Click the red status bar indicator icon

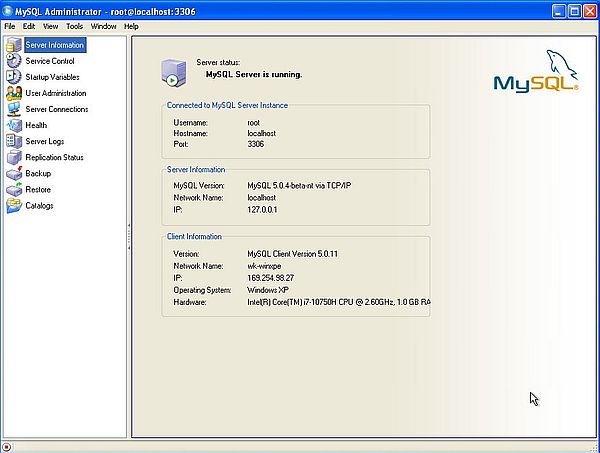pos(7,446)
